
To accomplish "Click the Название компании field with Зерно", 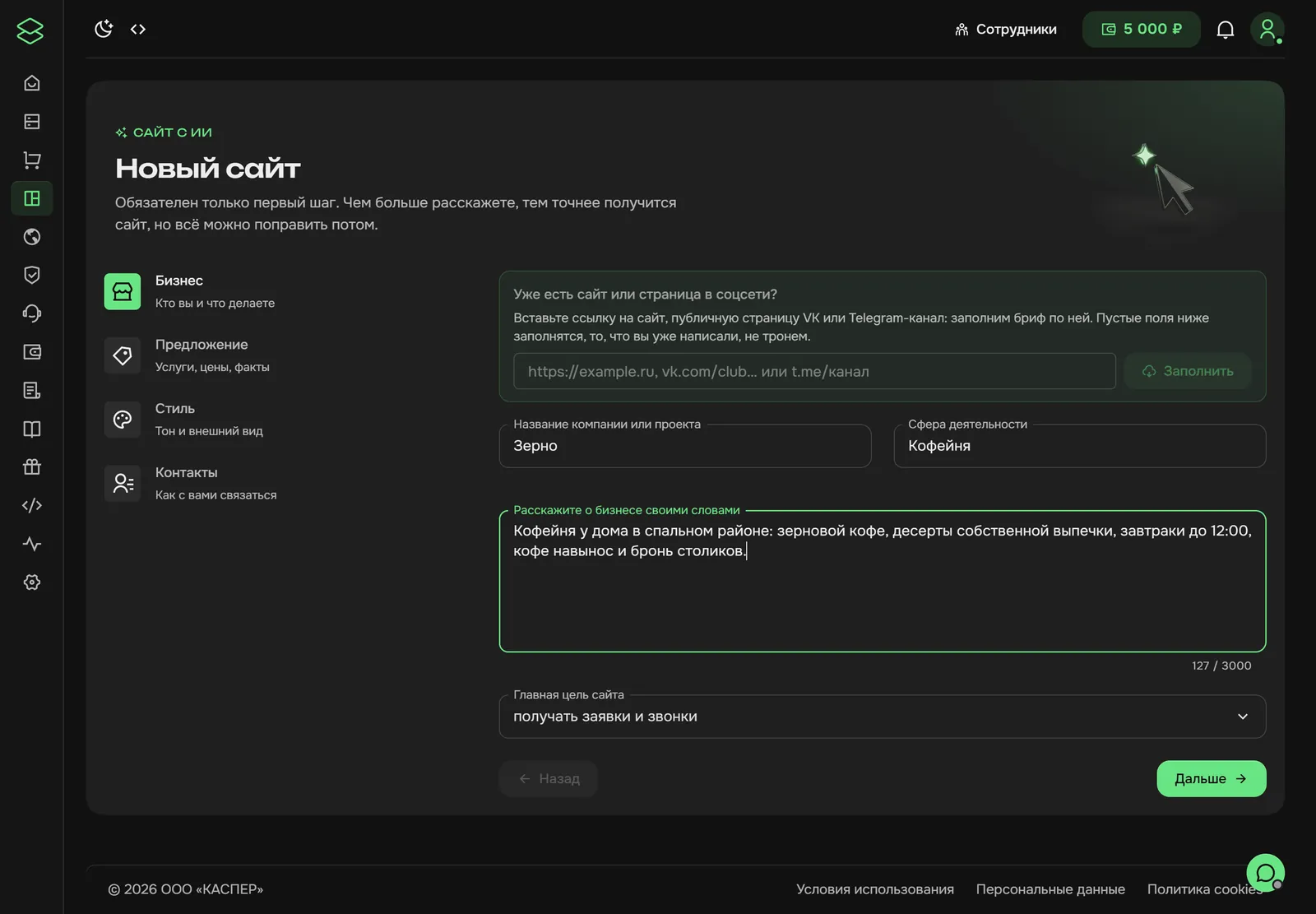I will click(x=685, y=446).
